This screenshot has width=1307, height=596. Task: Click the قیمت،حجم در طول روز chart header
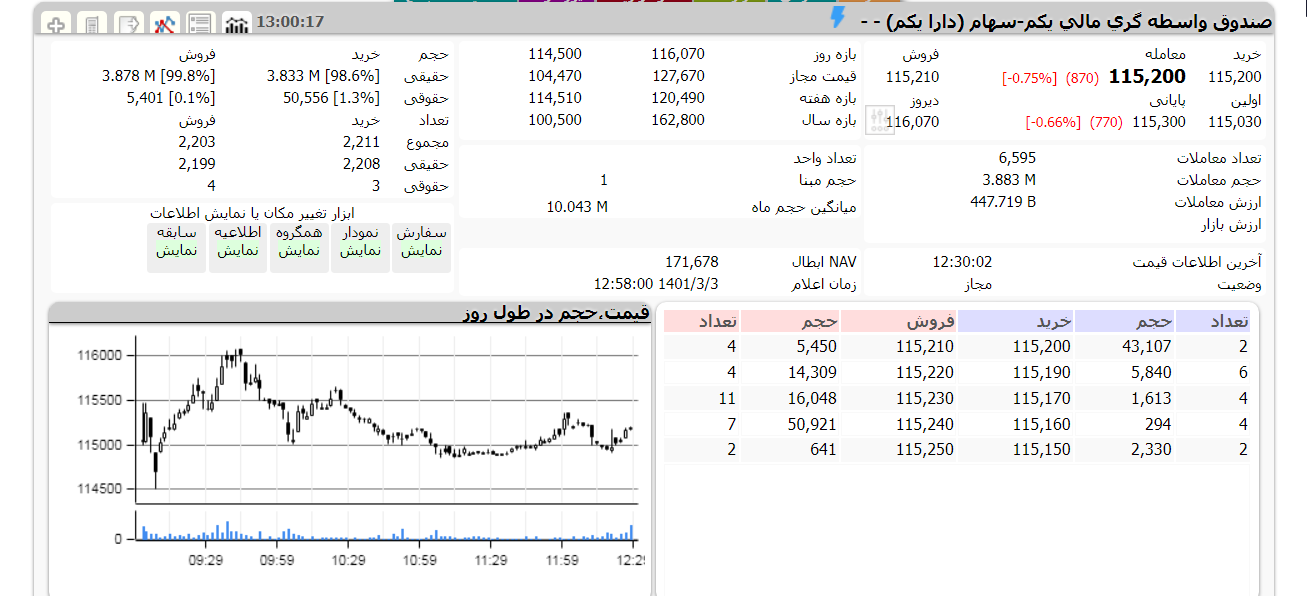coord(556,313)
